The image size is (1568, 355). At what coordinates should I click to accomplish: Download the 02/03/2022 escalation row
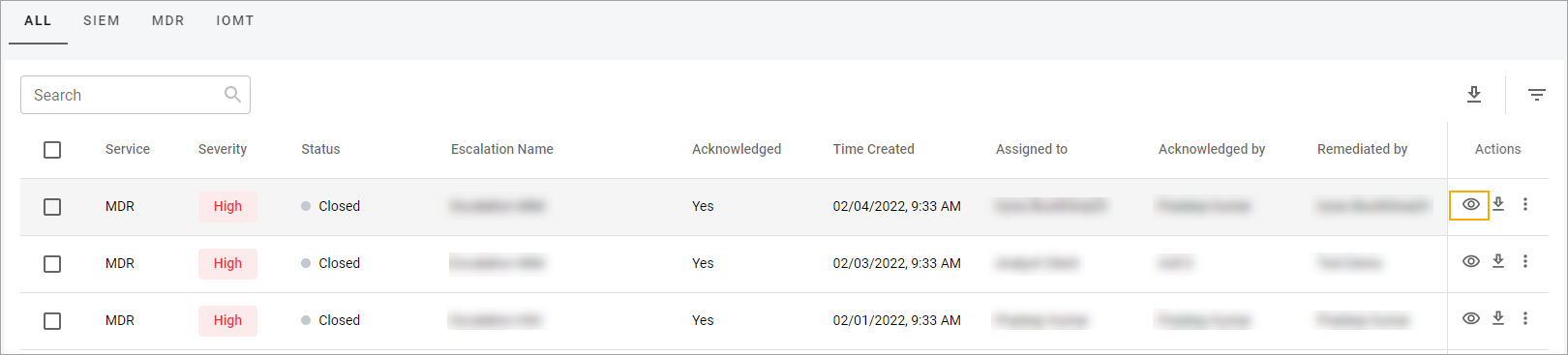tap(1498, 261)
